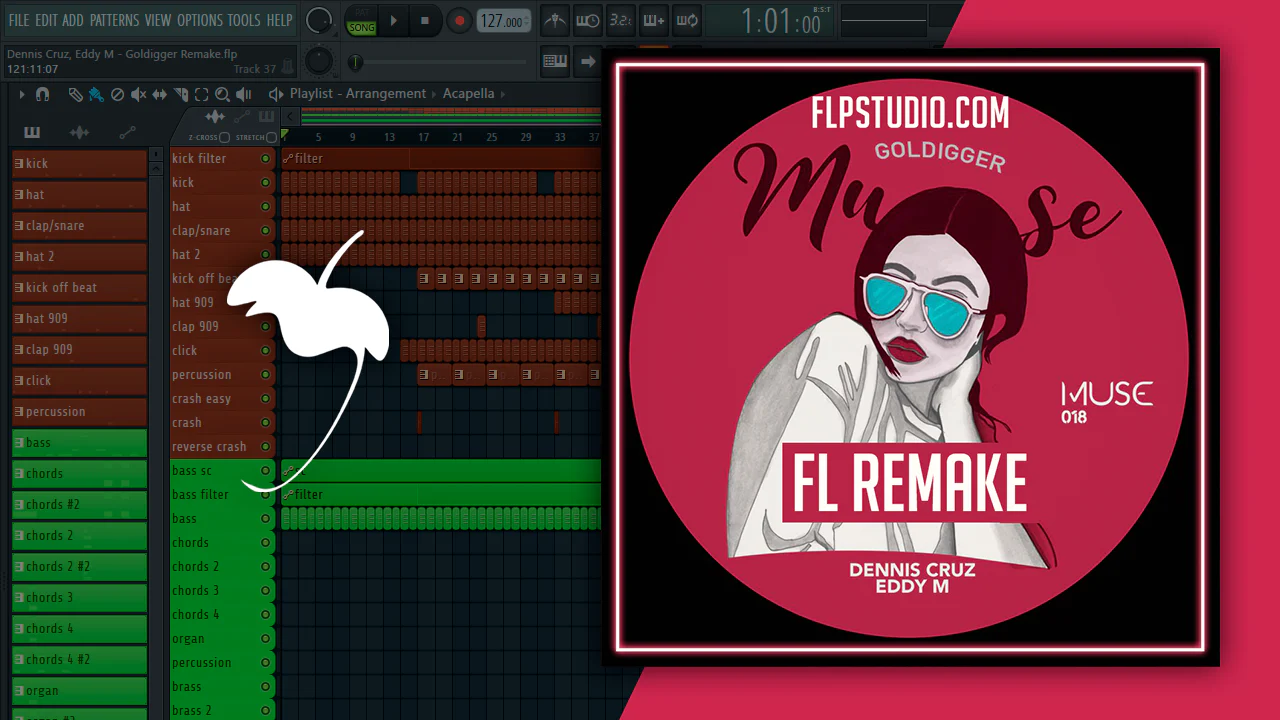Mute the bass sc track
Screen dimensions: 1280x720
[266, 470]
